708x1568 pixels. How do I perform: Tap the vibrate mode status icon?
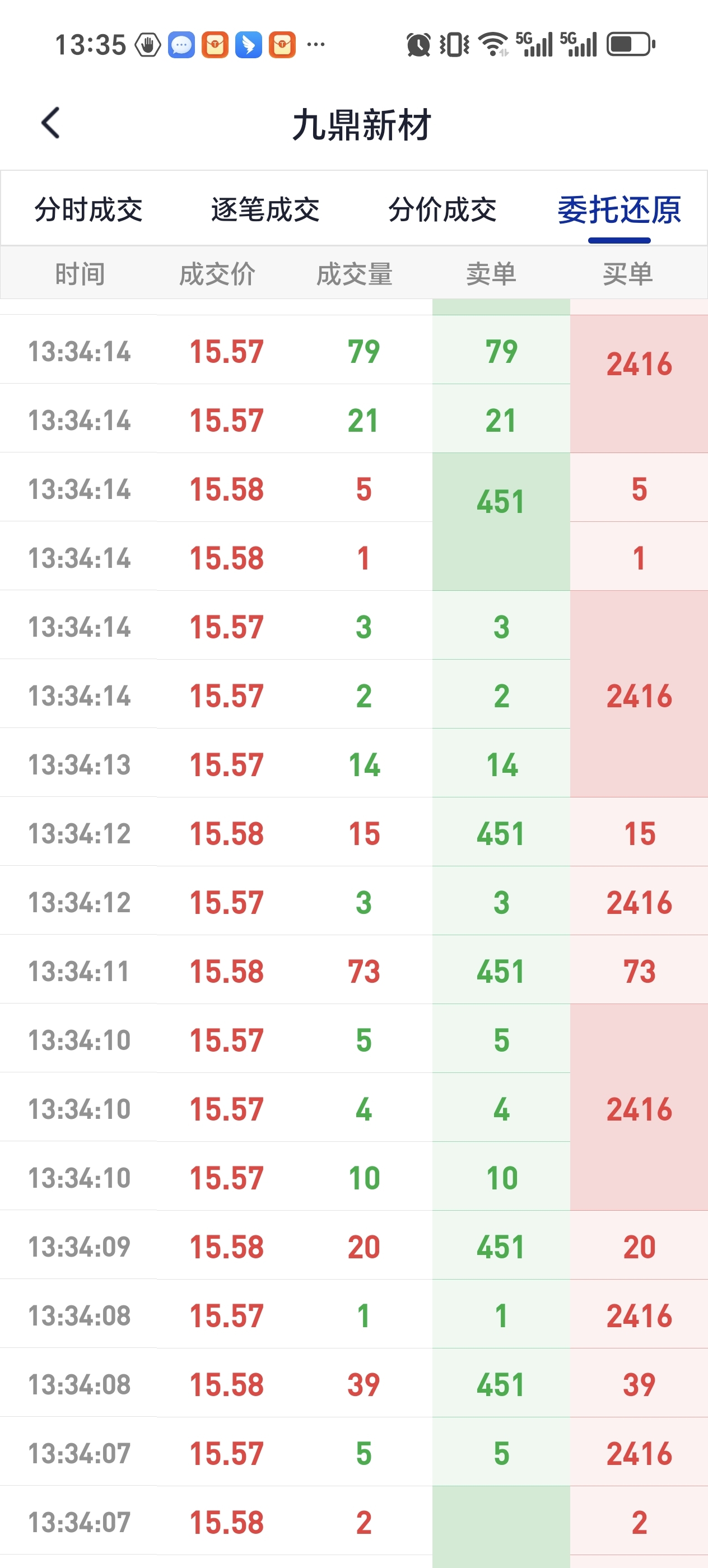click(454, 44)
